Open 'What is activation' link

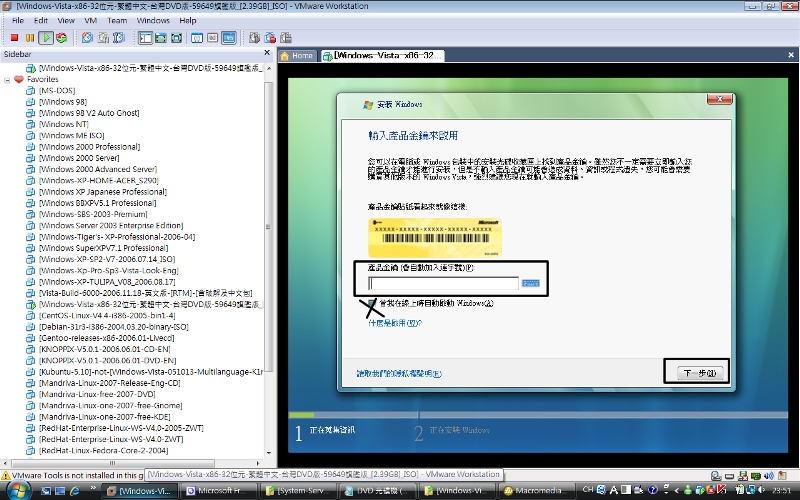395,323
